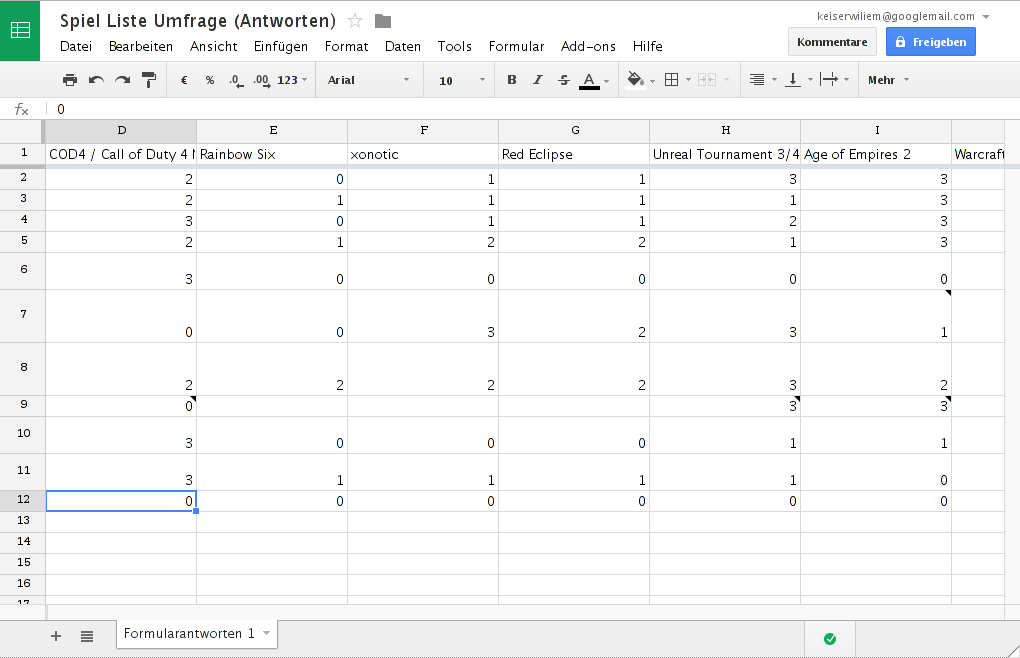Open the Tools menu
1020x658 pixels.
(455, 46)
